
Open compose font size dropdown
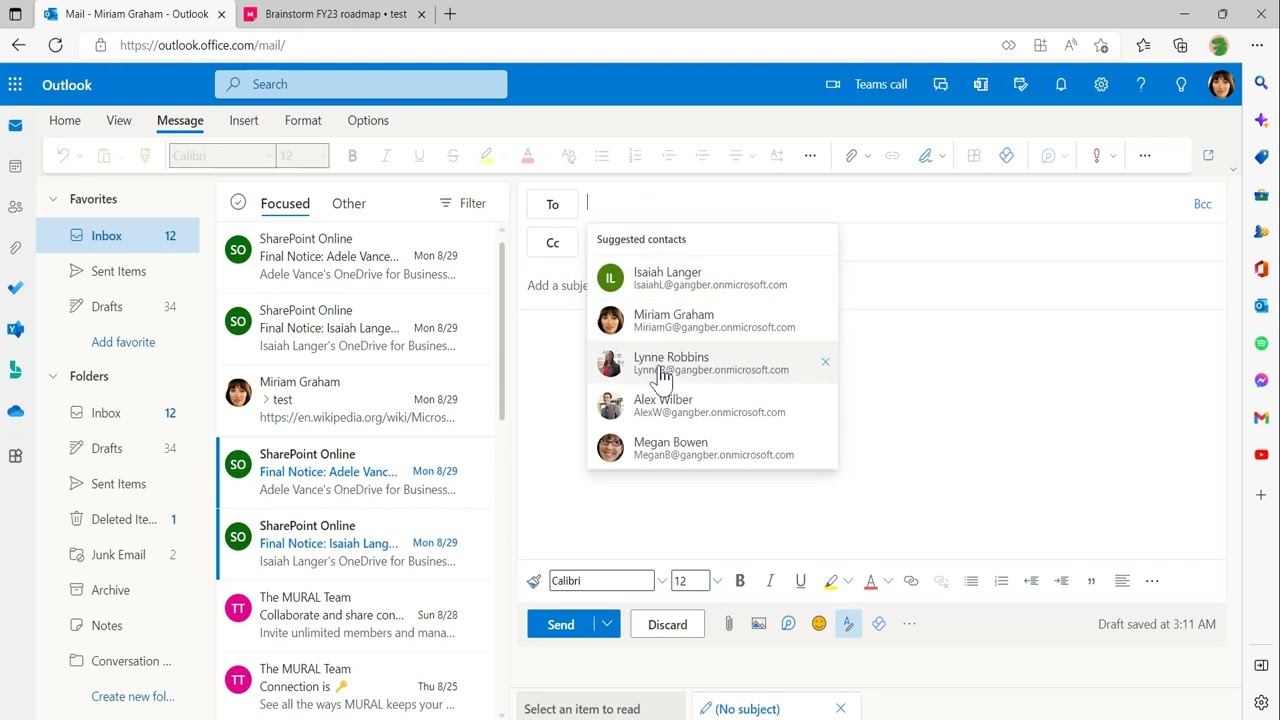(718, 581)
